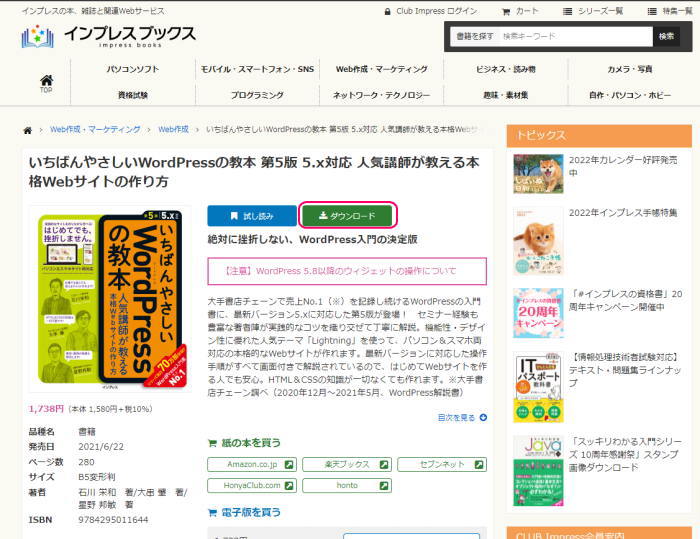Click the ISBN number 9784295011644
This screenshot has width=700, height=539.
click(x=113, y=520)
